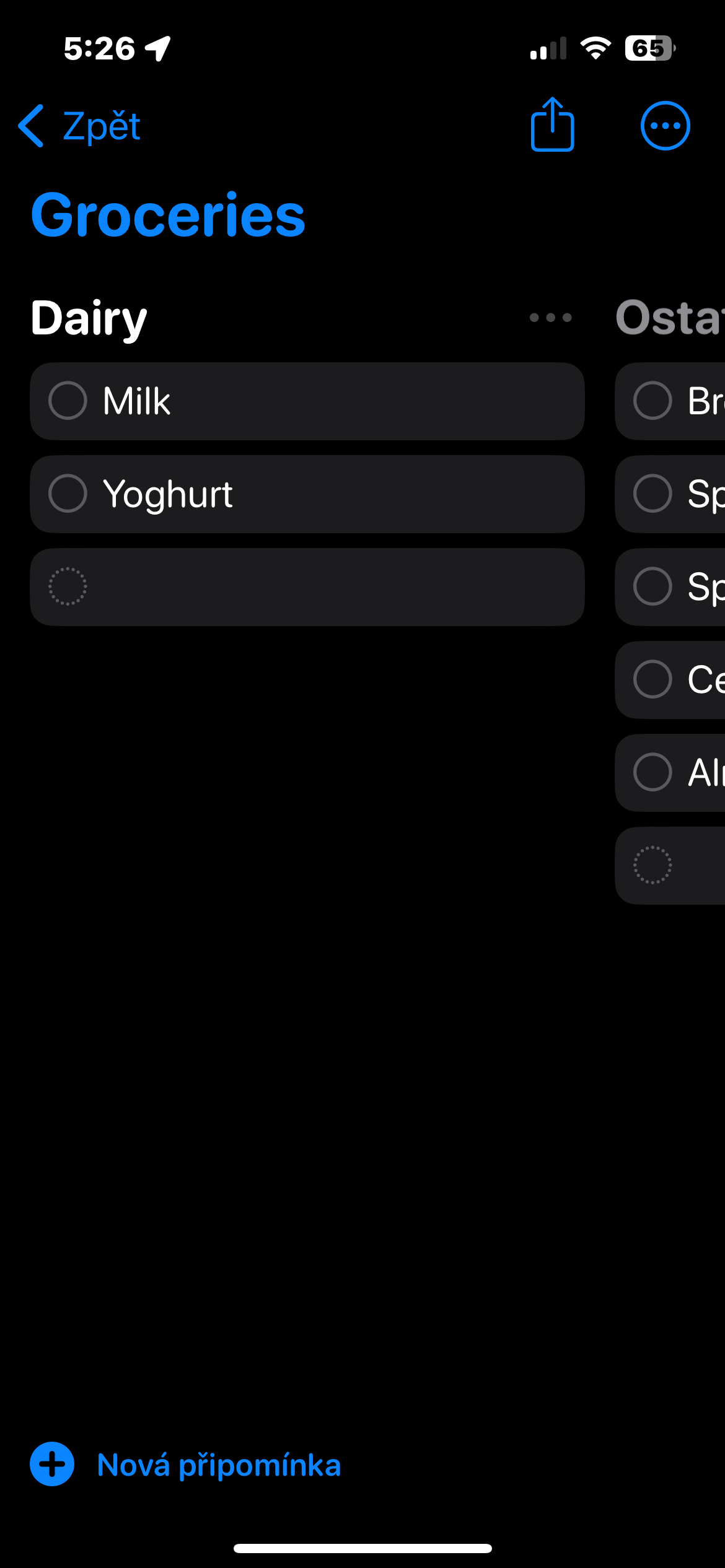Tap the Nová připomínka text button

(x=219, y=1465)
